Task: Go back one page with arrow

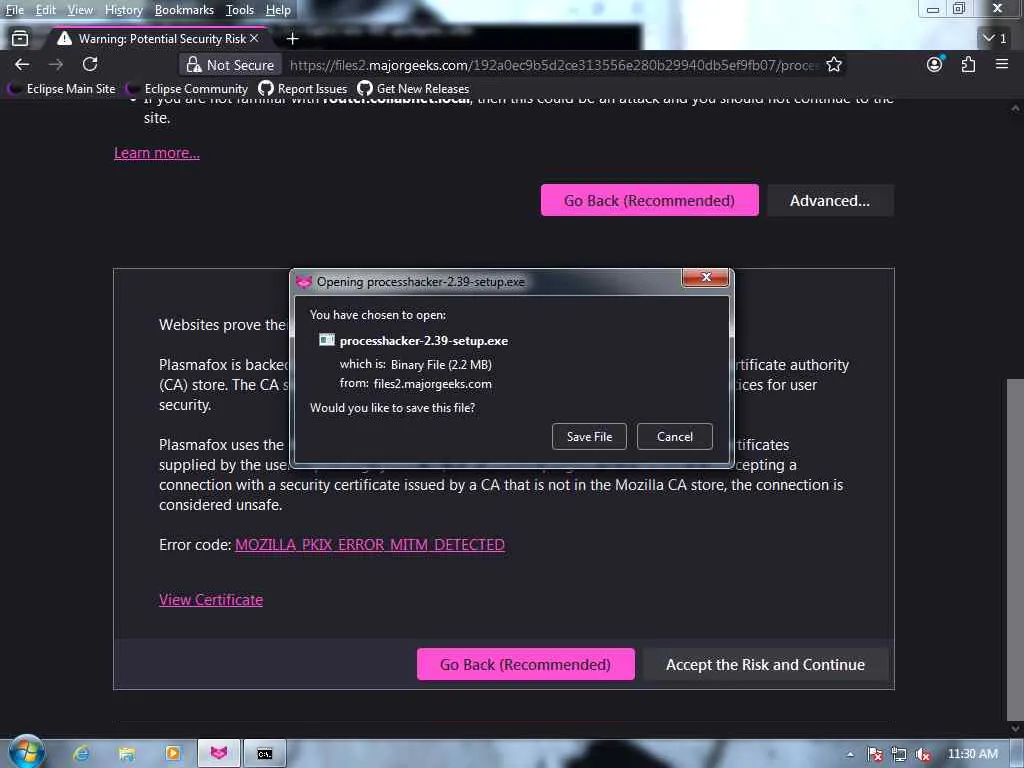Action: click(22, 64)
